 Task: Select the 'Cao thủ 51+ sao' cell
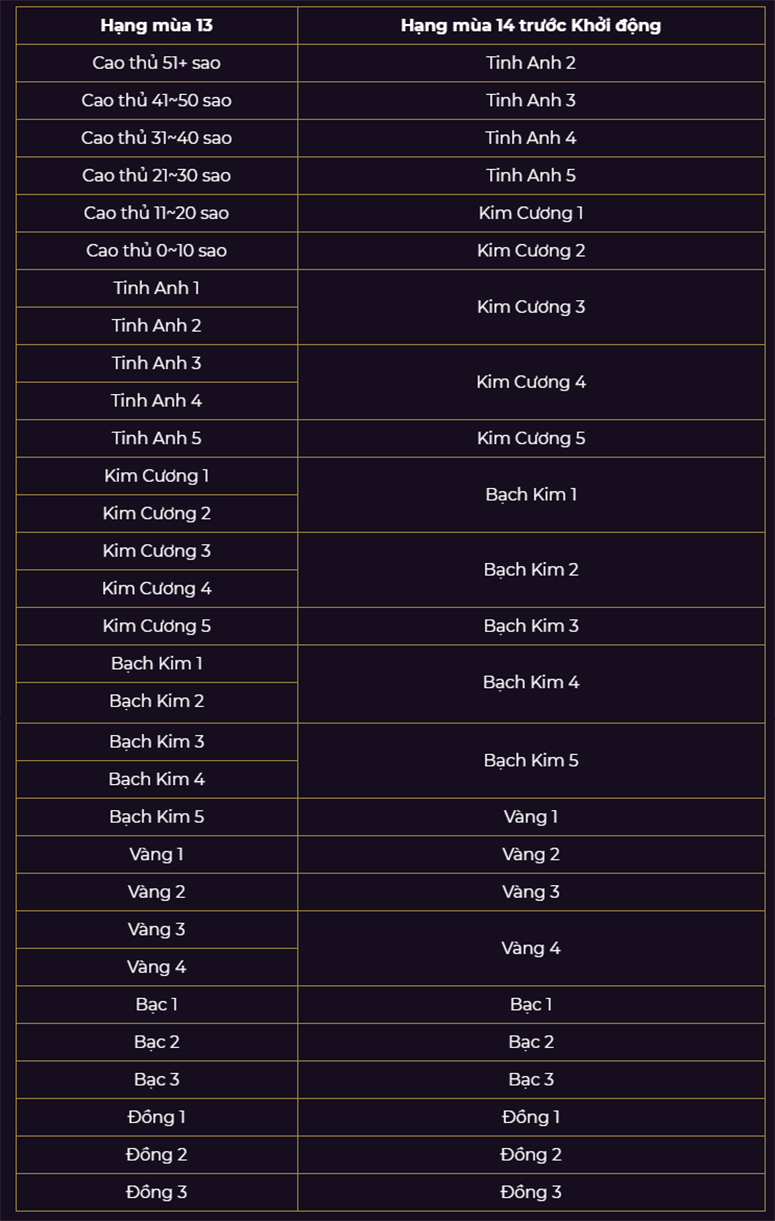tap(157, 63)
